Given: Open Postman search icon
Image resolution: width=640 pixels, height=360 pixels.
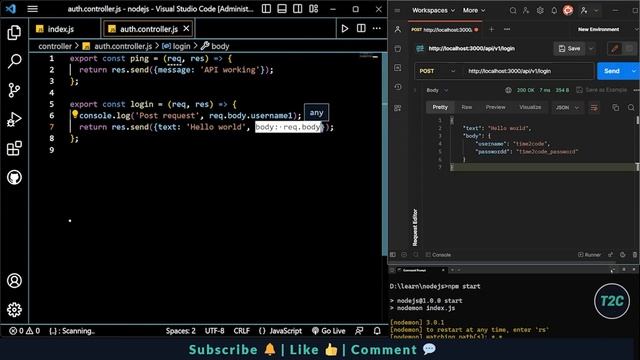Looking at the screenshot, I should coord(513,11).
